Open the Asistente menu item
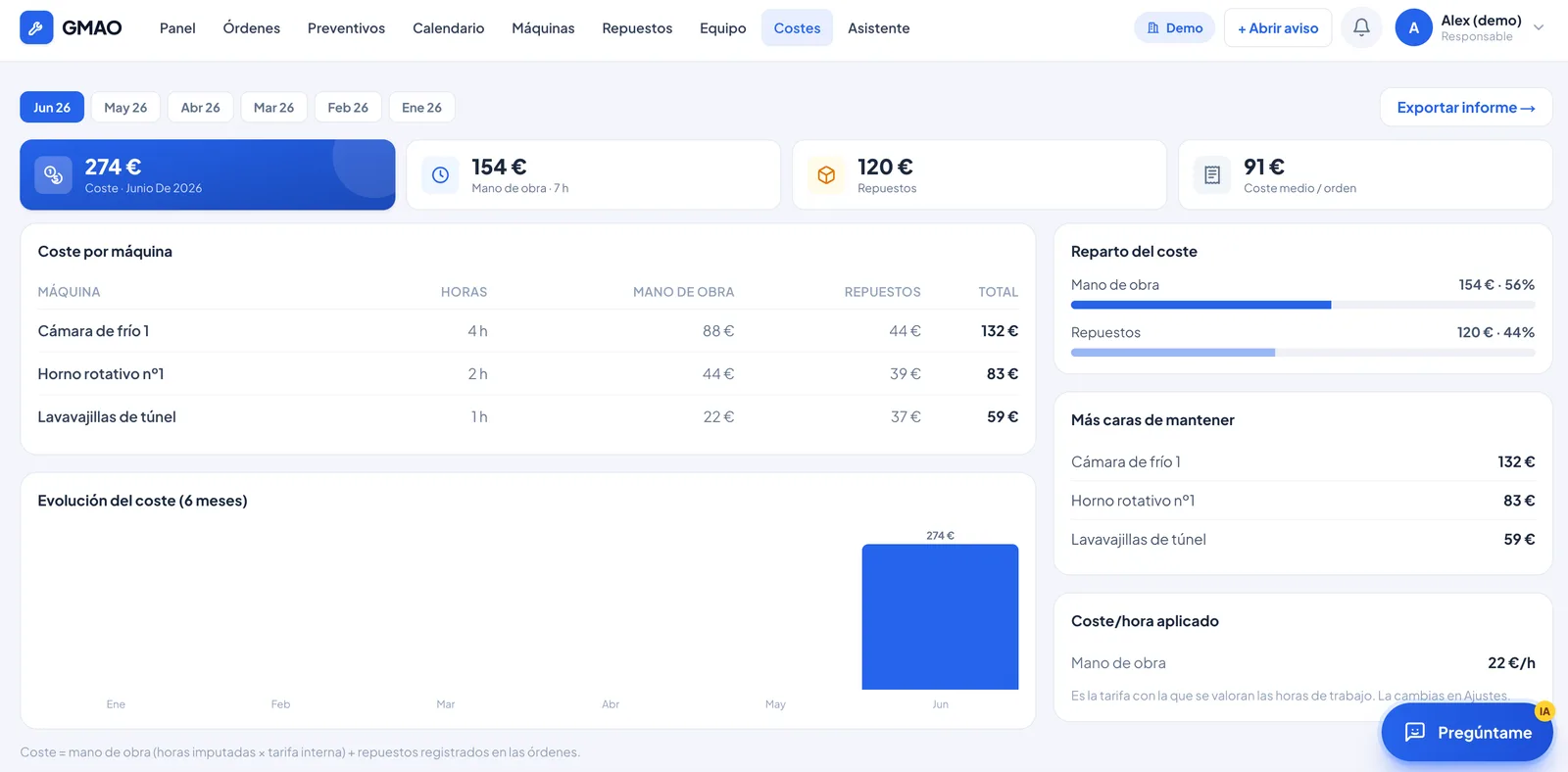The height and width of the screenshot is (772, 1568). 878,27
